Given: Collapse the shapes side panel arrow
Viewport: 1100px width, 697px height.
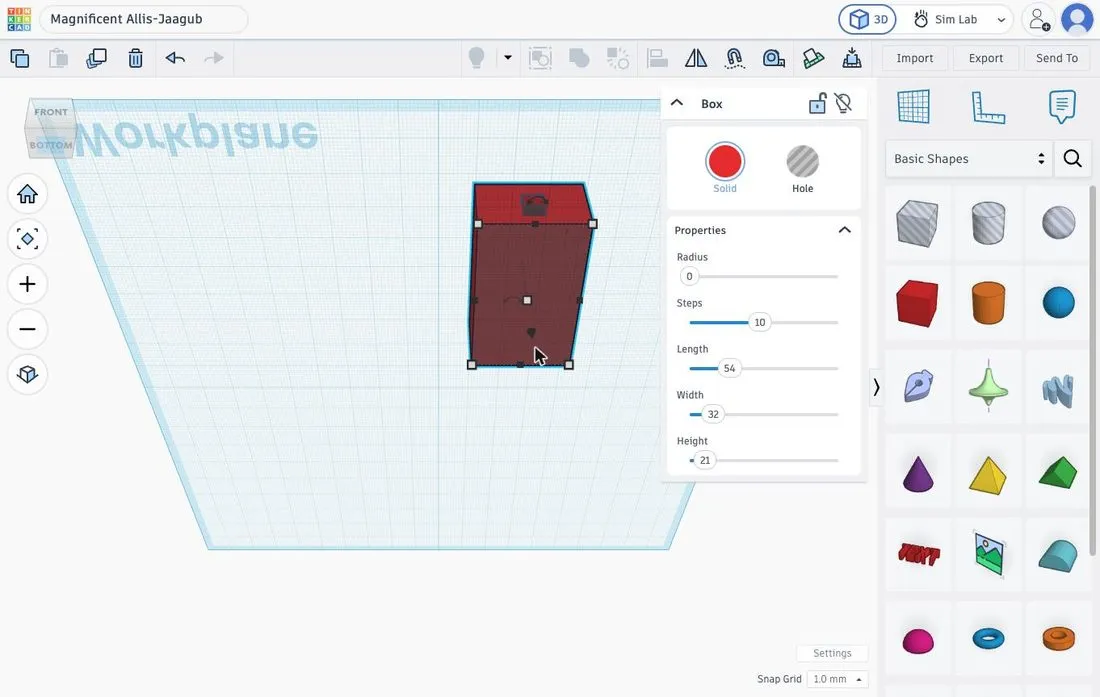Looking at the screenshot, I should (x=876, y=387).
